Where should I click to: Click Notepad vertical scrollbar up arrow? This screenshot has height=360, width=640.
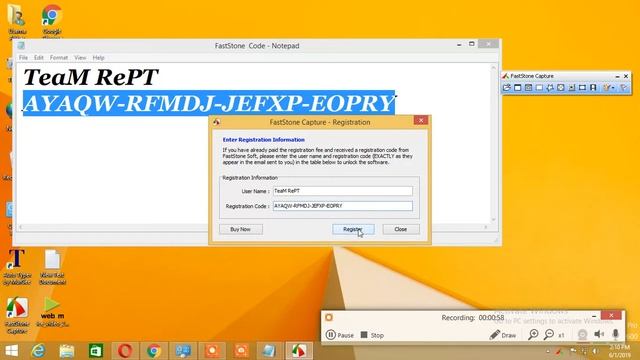click(x=493, y=67)
